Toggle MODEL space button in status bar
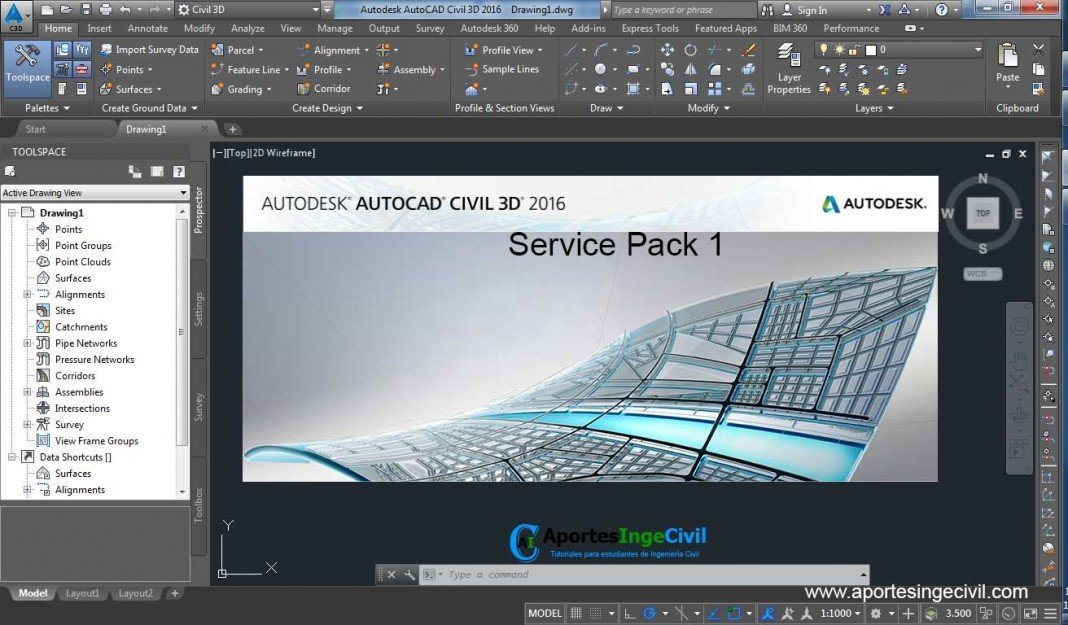1068x625 pixels. (x=545, y=613)
